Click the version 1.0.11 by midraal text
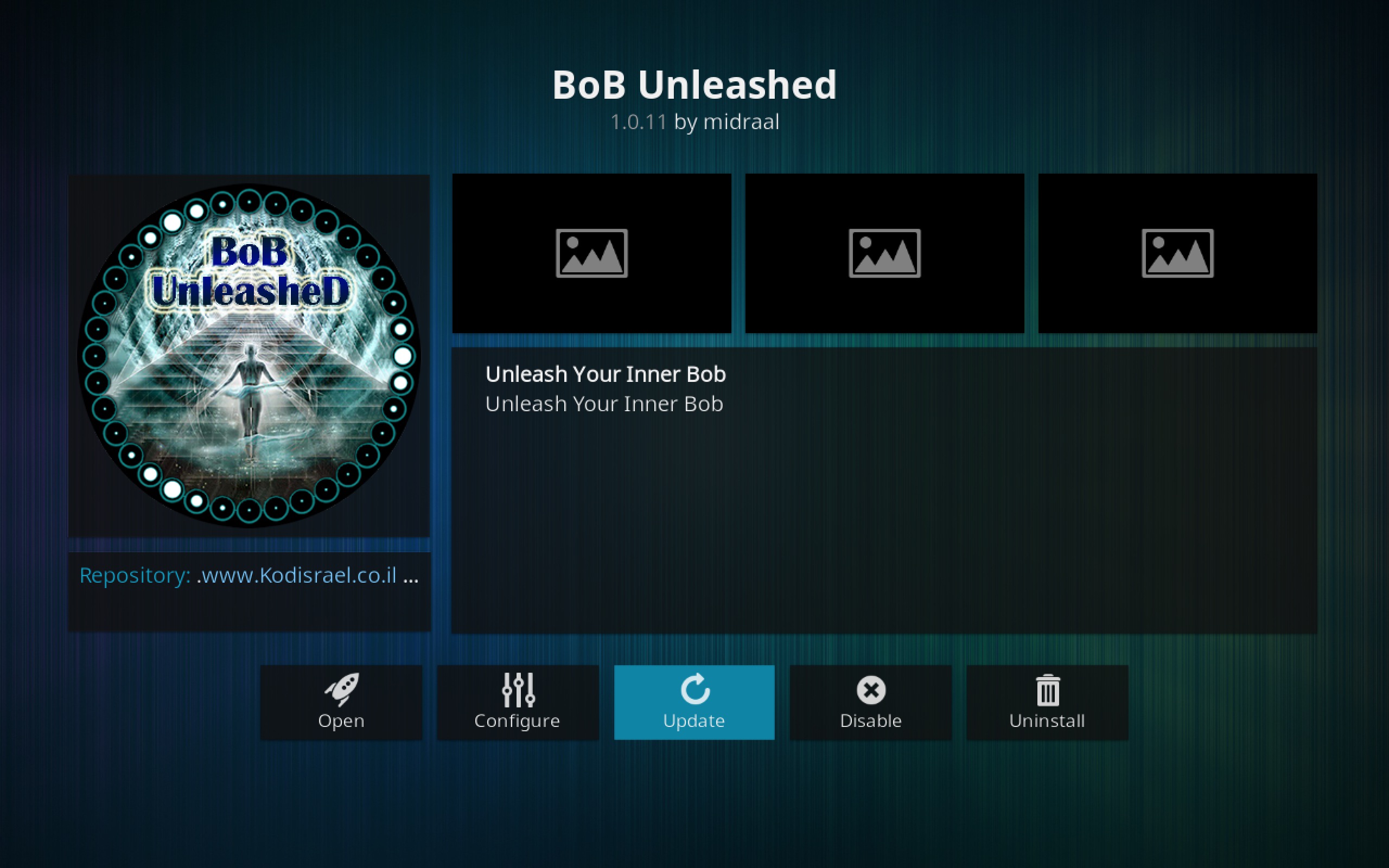Screen dimensions: 1389x868 pyautogui.click(x=694, y=122)
